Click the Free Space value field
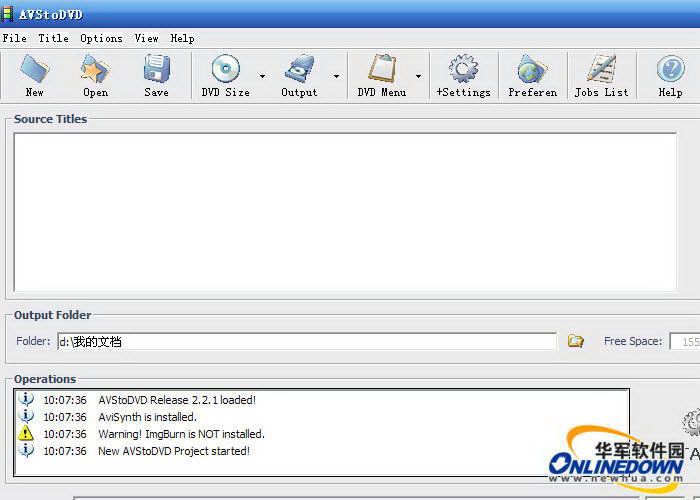 685,342
